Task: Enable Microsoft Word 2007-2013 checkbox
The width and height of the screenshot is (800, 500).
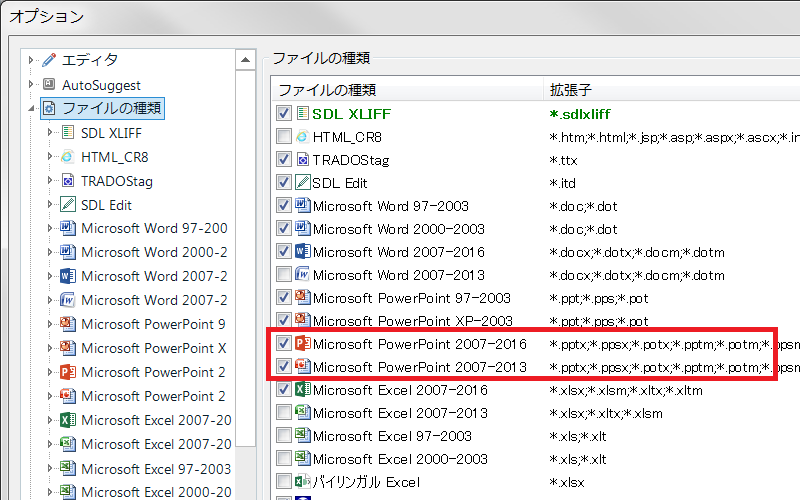Action: (284, 274)
